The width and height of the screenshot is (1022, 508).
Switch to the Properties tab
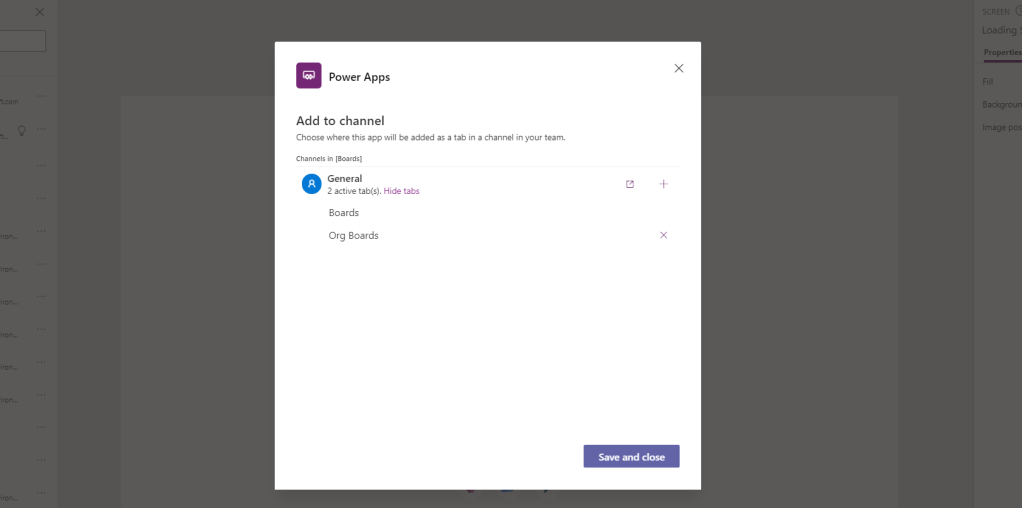coord(1002,52)
